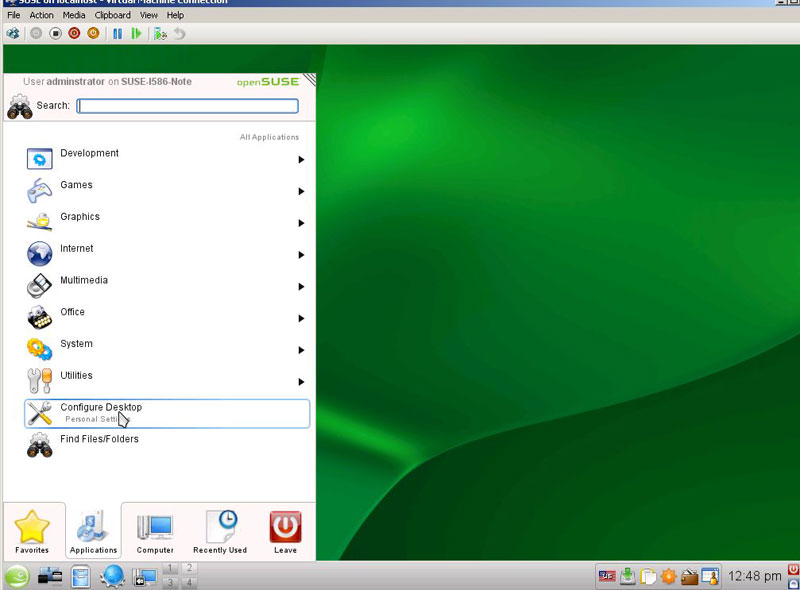Expand the Multimedia submenu arrow
The image size is (800, 590).
(301, 287)
